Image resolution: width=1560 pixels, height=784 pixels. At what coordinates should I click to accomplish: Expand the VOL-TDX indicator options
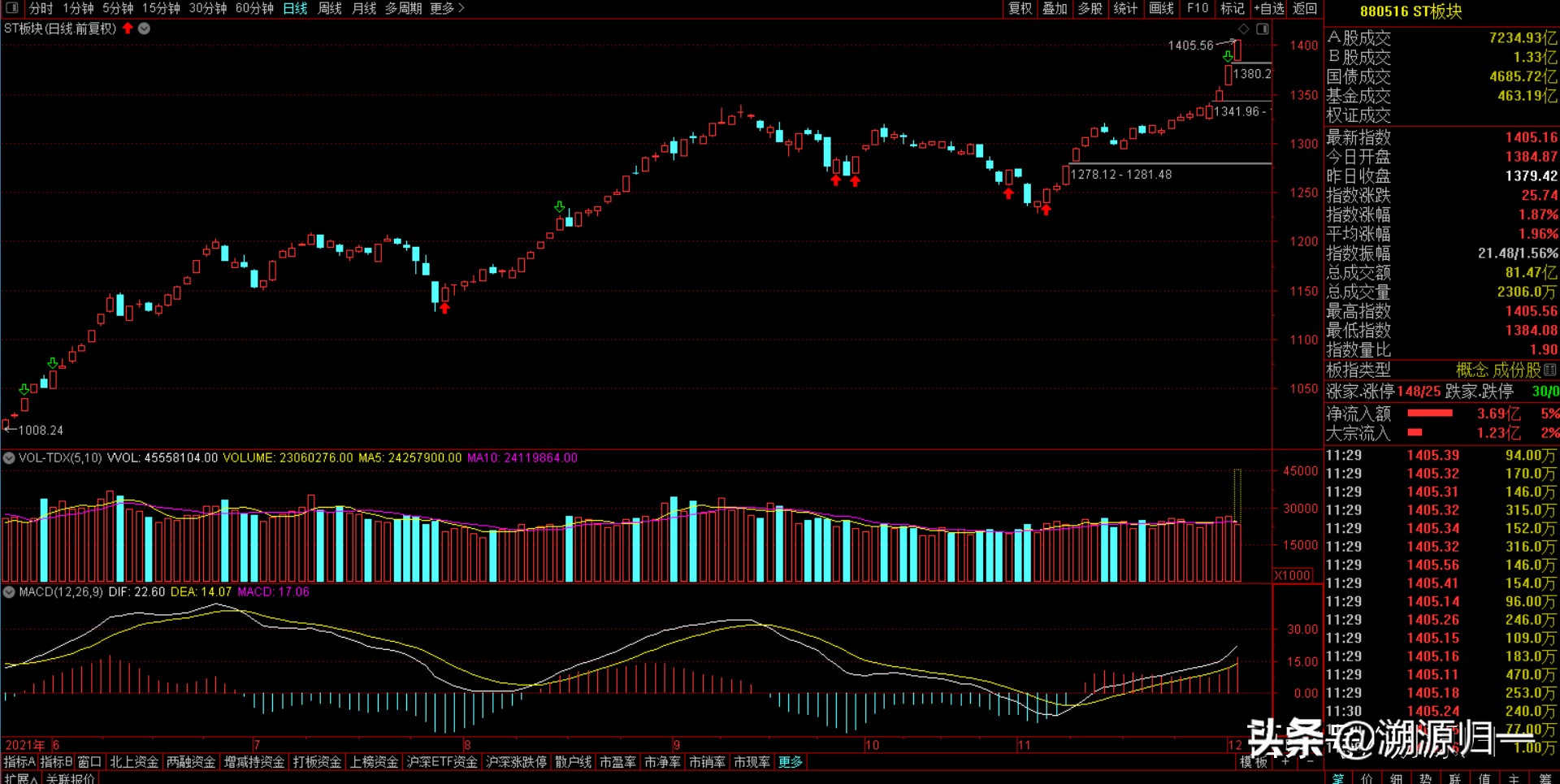click(x=9, y=458)
